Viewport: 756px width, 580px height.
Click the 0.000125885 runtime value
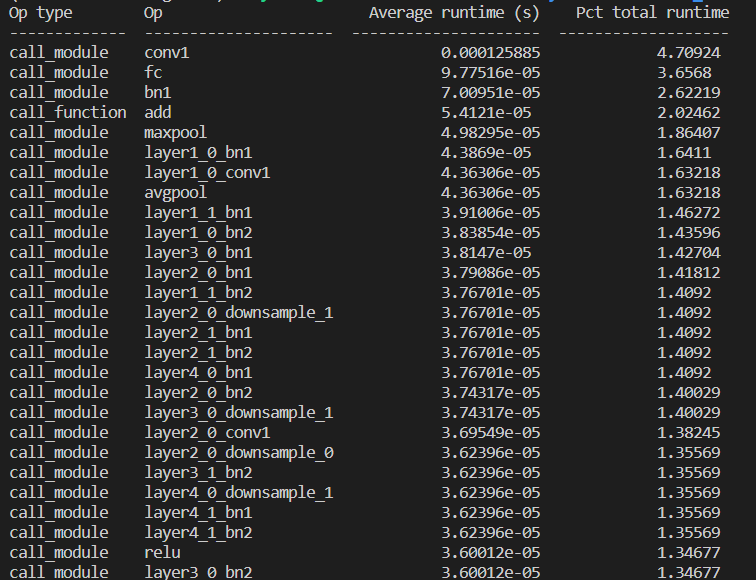pos(490,53)
